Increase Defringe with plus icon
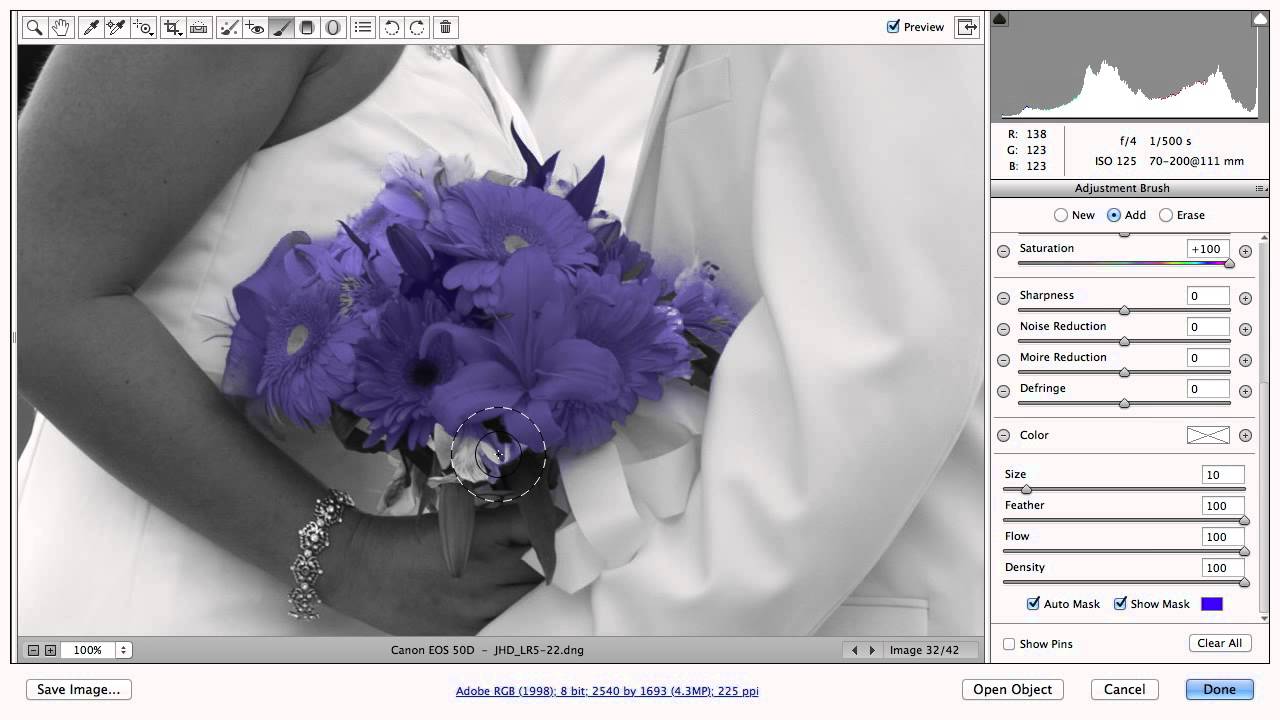Screen dimensions: 1280x720 [1245, 391]
